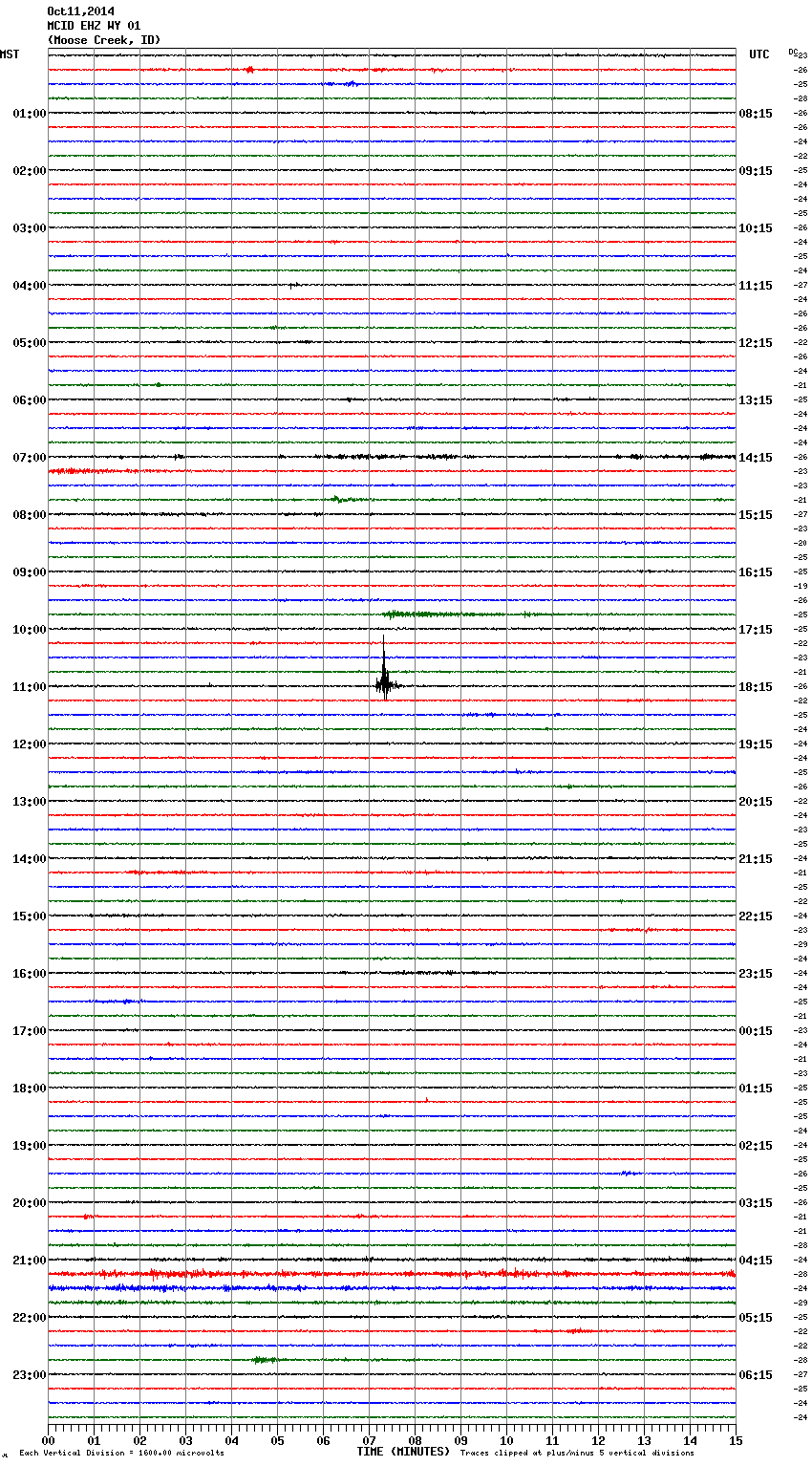Select the 17:00 MST row label
812x1466 pixels.
(x=29, y=1031)
